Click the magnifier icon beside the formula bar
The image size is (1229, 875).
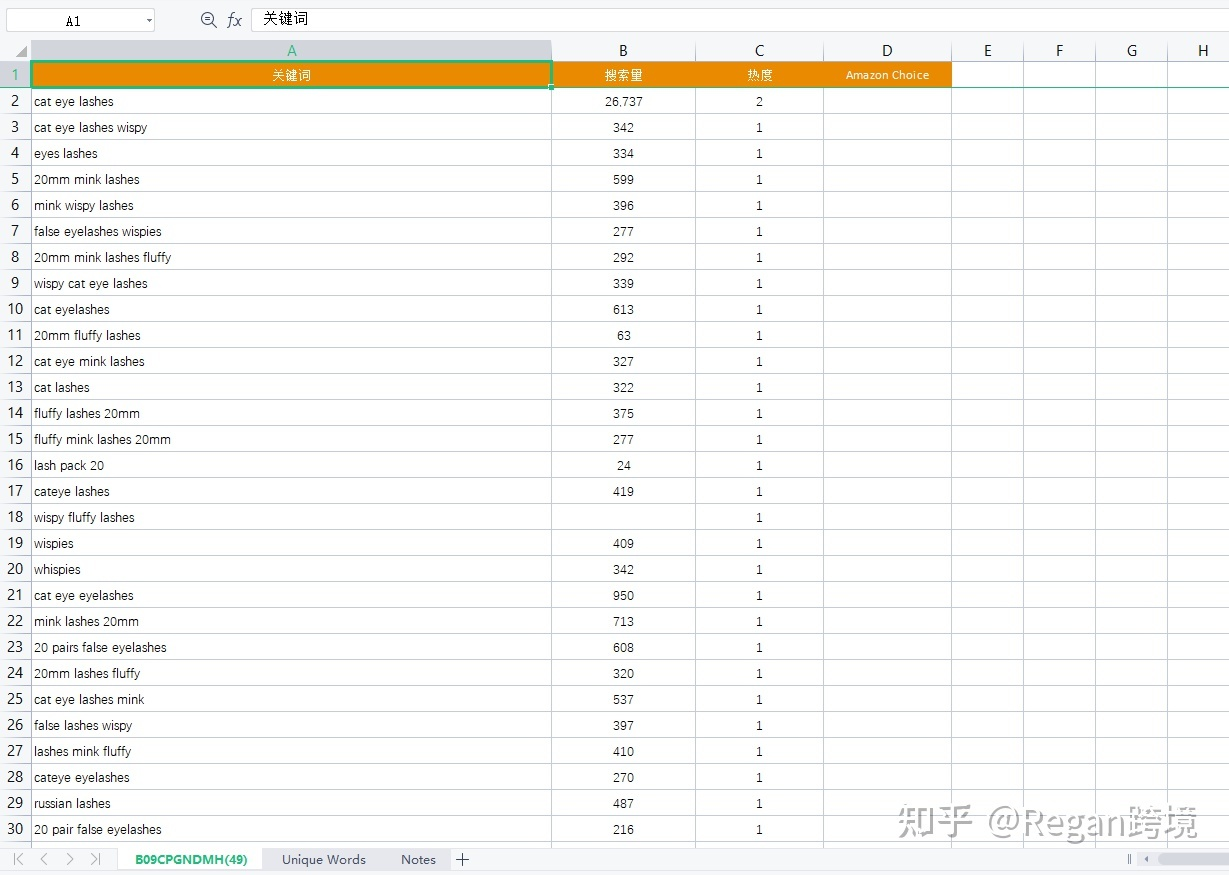coord(206,18)
